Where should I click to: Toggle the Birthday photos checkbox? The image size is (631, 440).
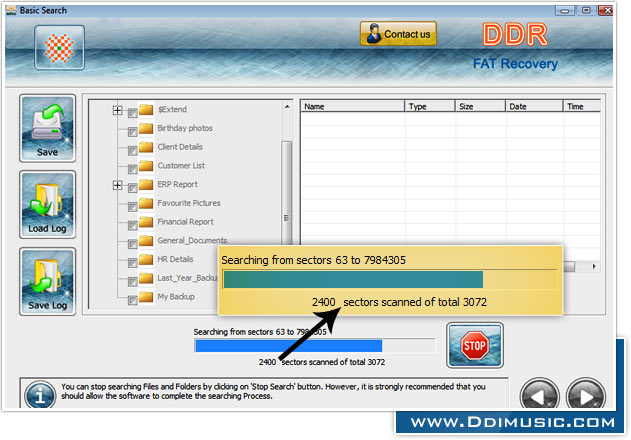click(x=132, y=132)
